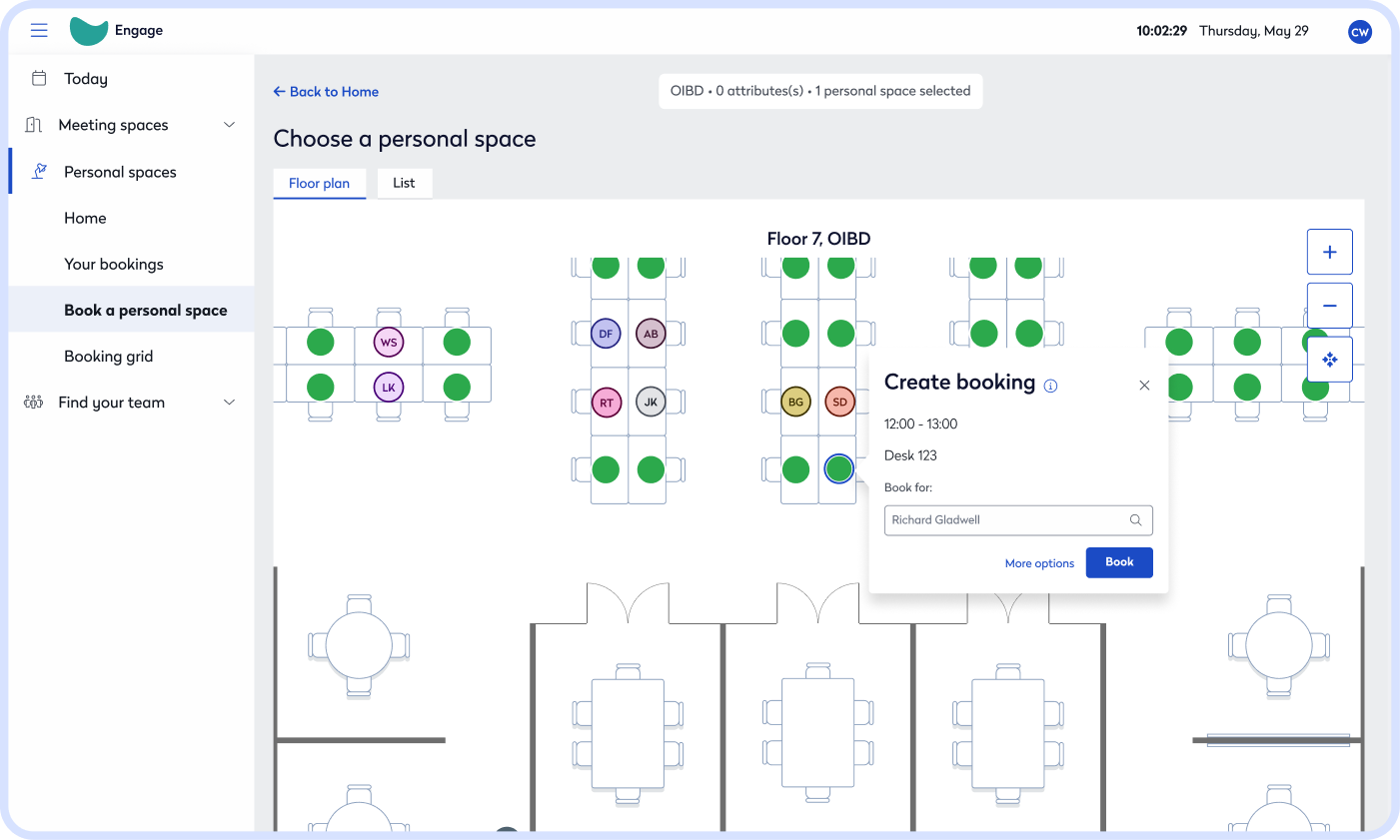Click the Meeting spaces building icon
This screenshot has height=840, width=1400.
(x=33, y=124)
